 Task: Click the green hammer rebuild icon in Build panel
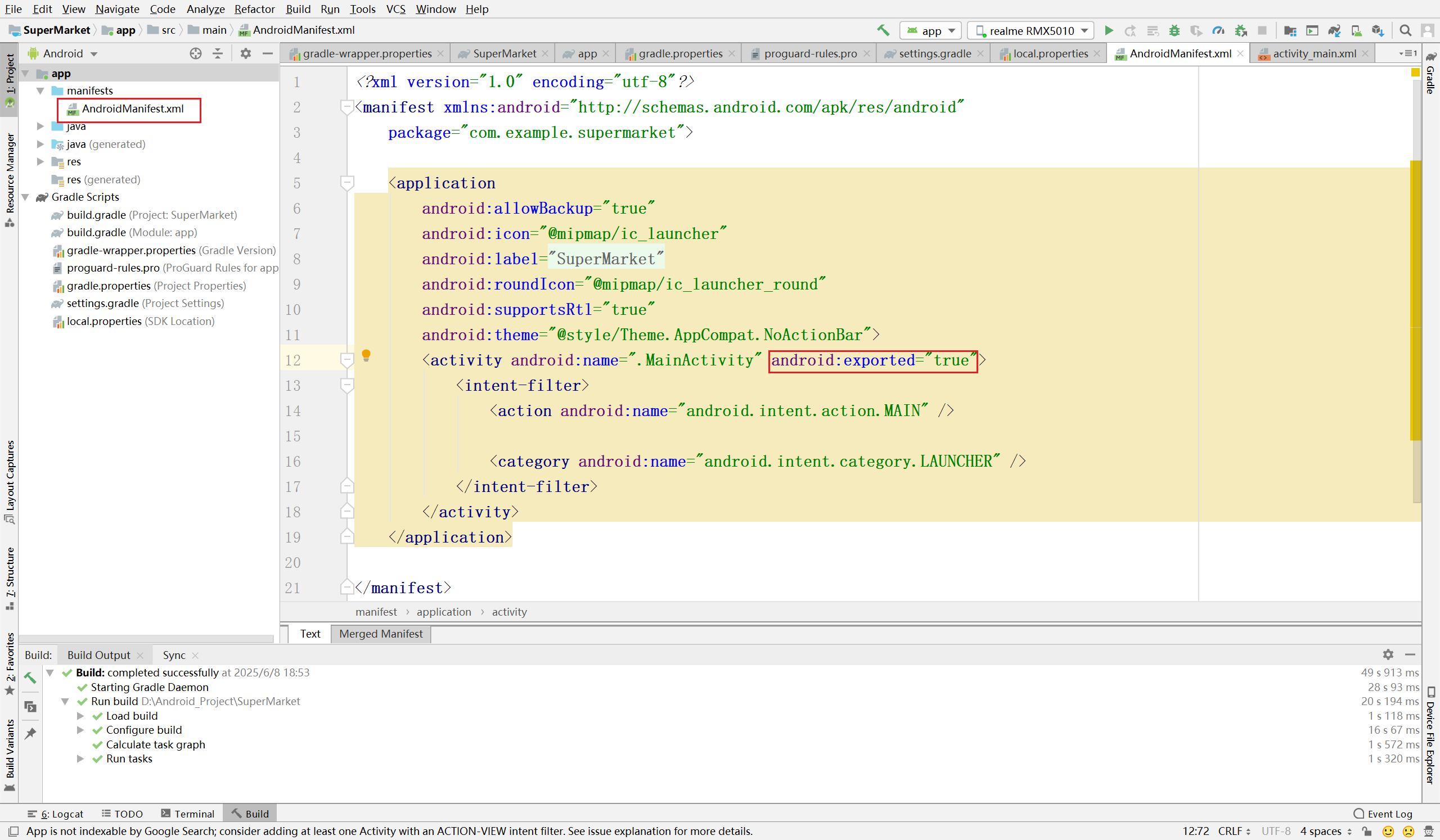coord(30,678)
